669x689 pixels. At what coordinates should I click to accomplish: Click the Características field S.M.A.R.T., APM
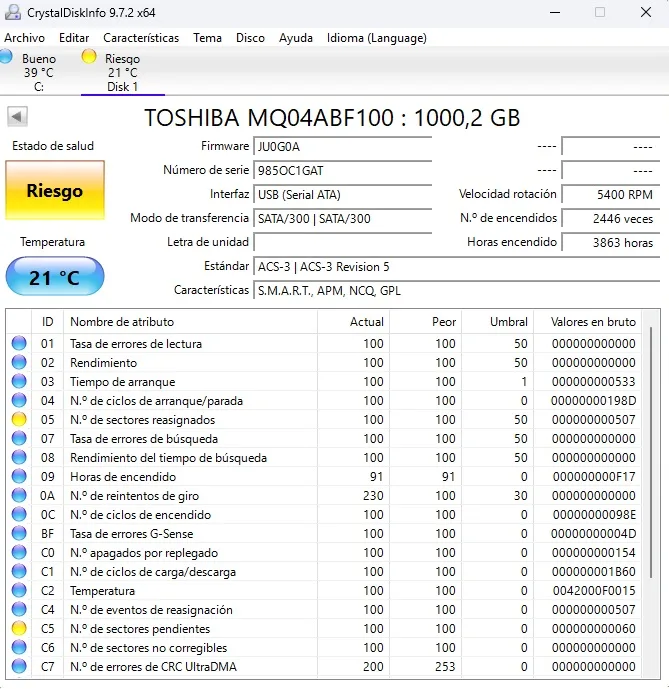(456, 290)
